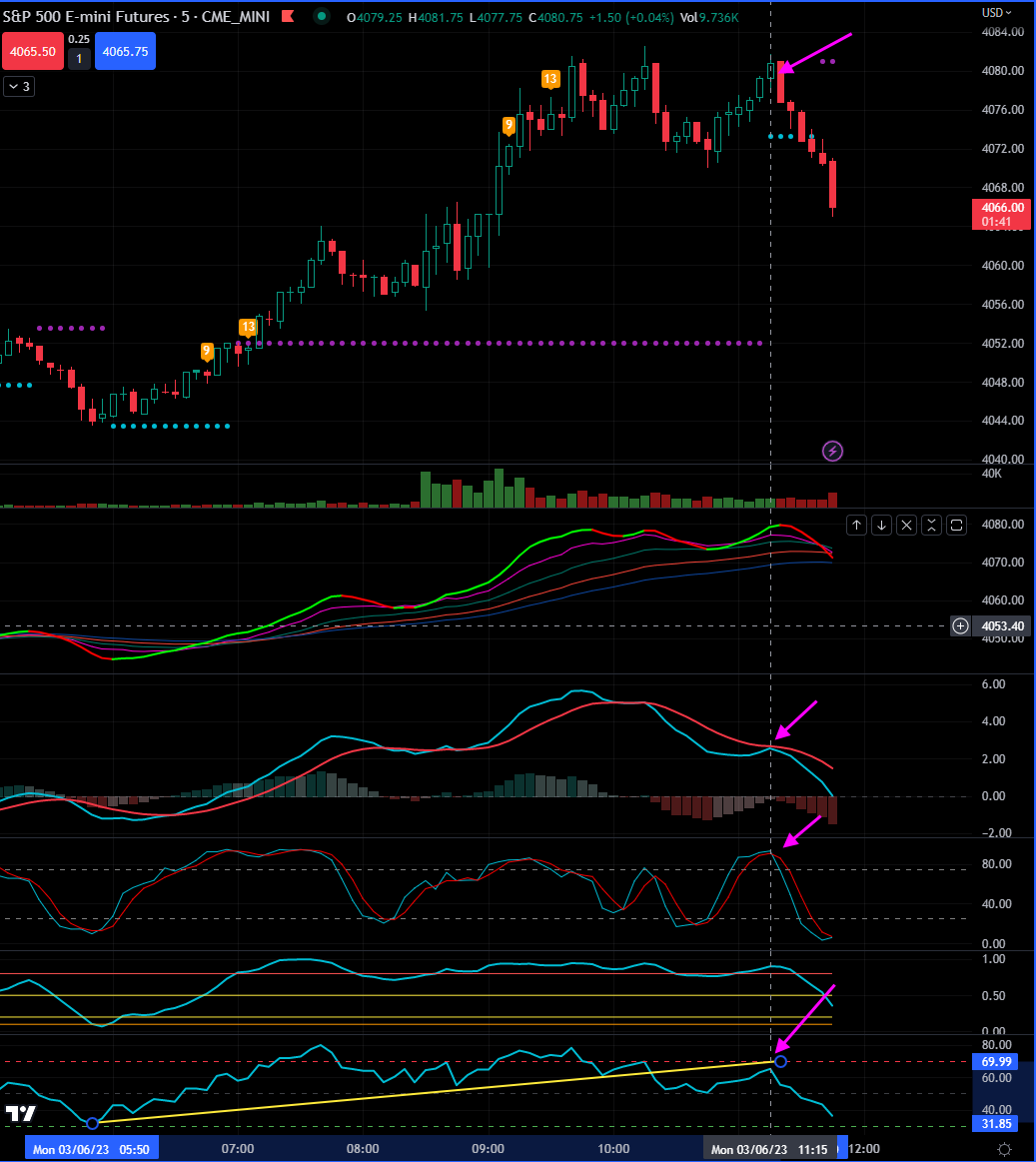Collapse the moving-average pane

point(931,525)
